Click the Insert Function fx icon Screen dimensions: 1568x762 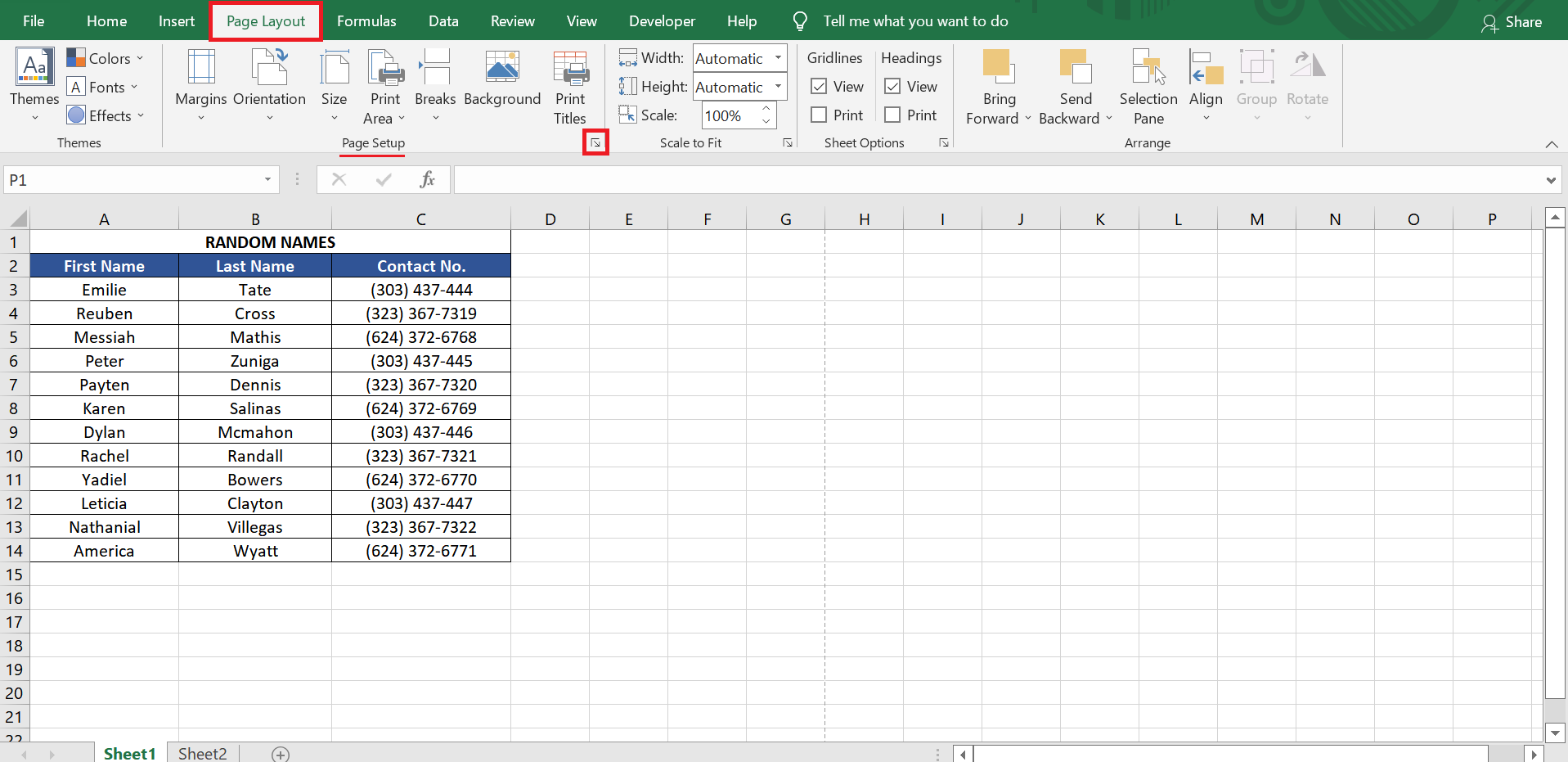tap(427, 179)
